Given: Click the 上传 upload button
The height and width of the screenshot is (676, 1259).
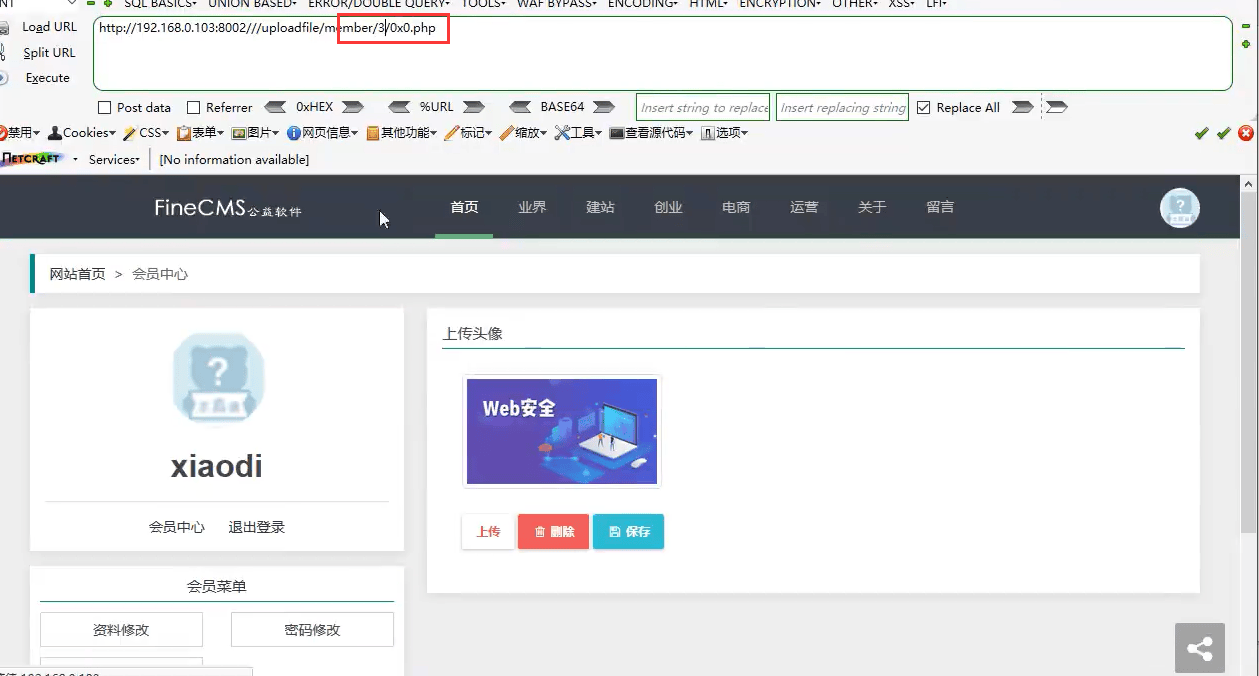Looking at the screenshot, I should [x=488, y=532].
